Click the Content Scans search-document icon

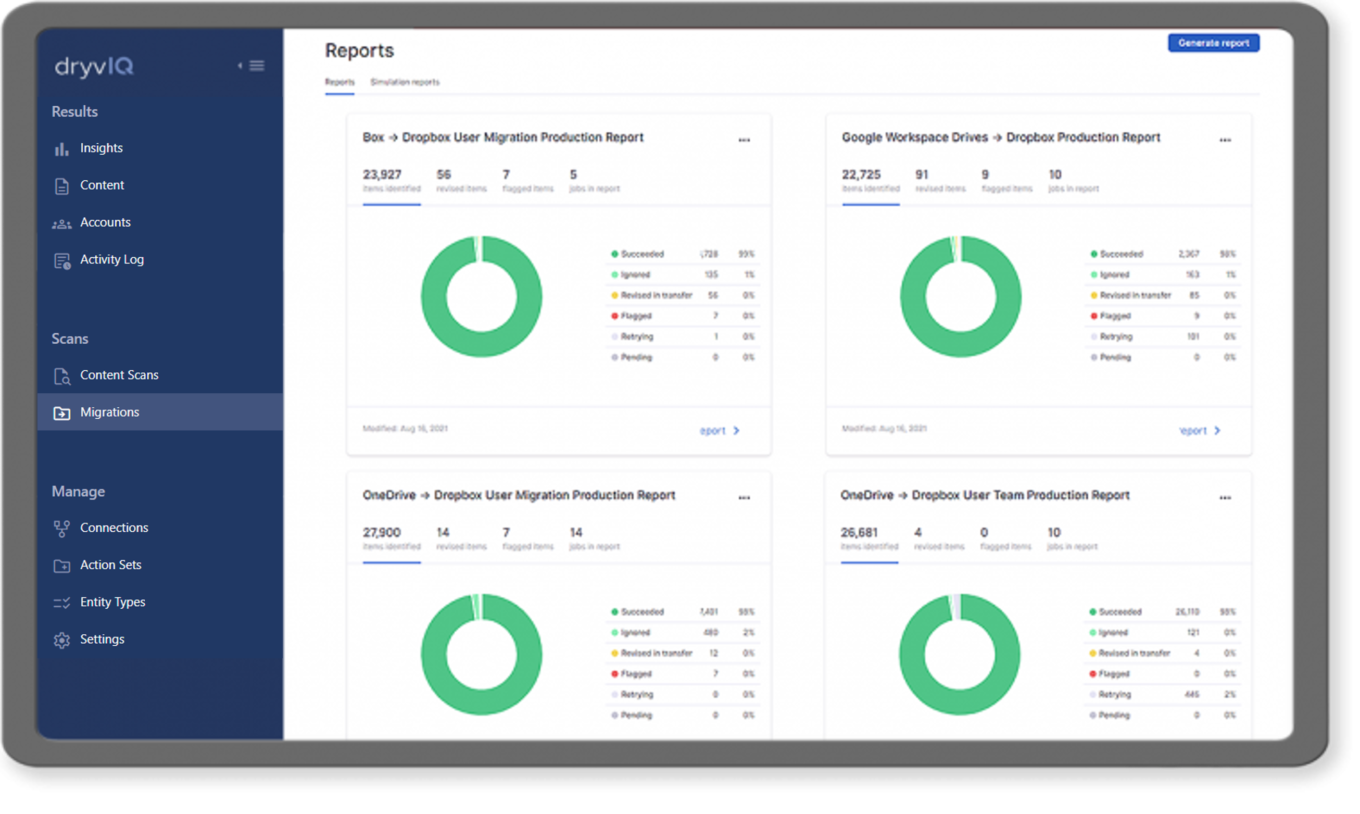point(62,376)
